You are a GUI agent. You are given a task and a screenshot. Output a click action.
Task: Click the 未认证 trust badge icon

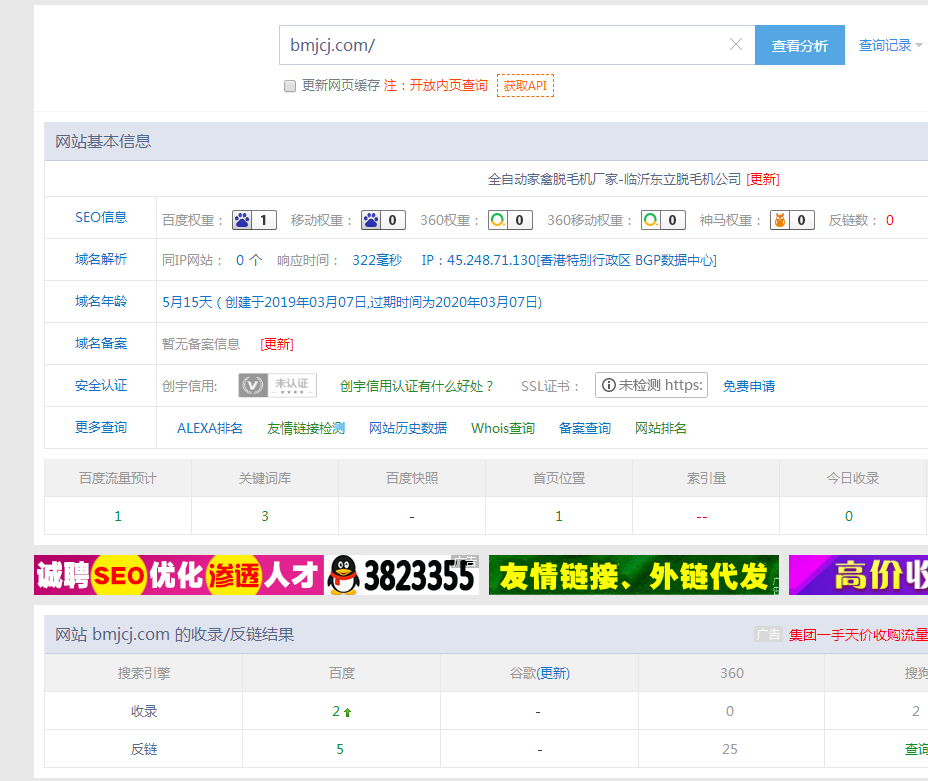278,385
